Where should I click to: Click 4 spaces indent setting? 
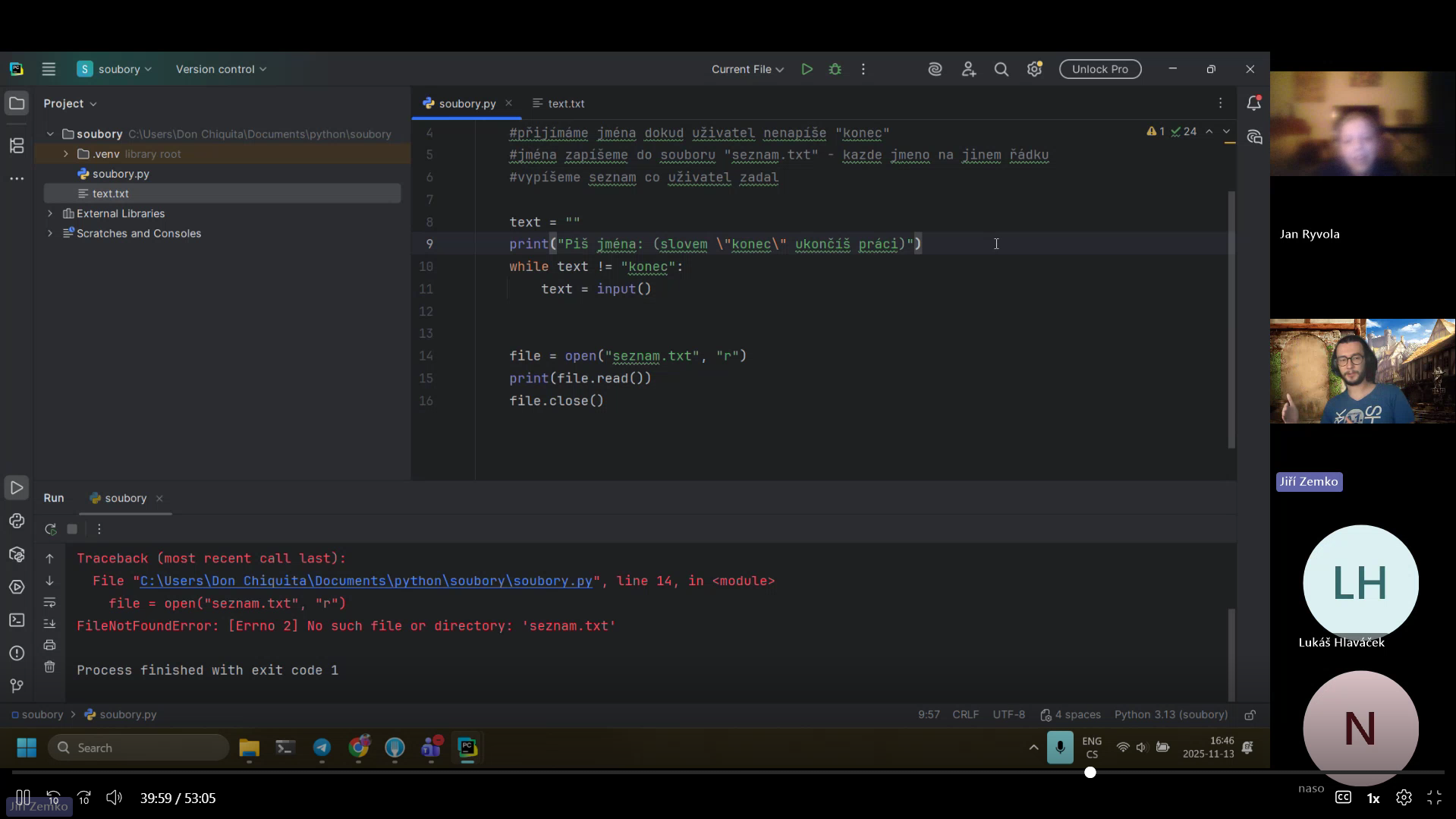tap(1070, 715)
